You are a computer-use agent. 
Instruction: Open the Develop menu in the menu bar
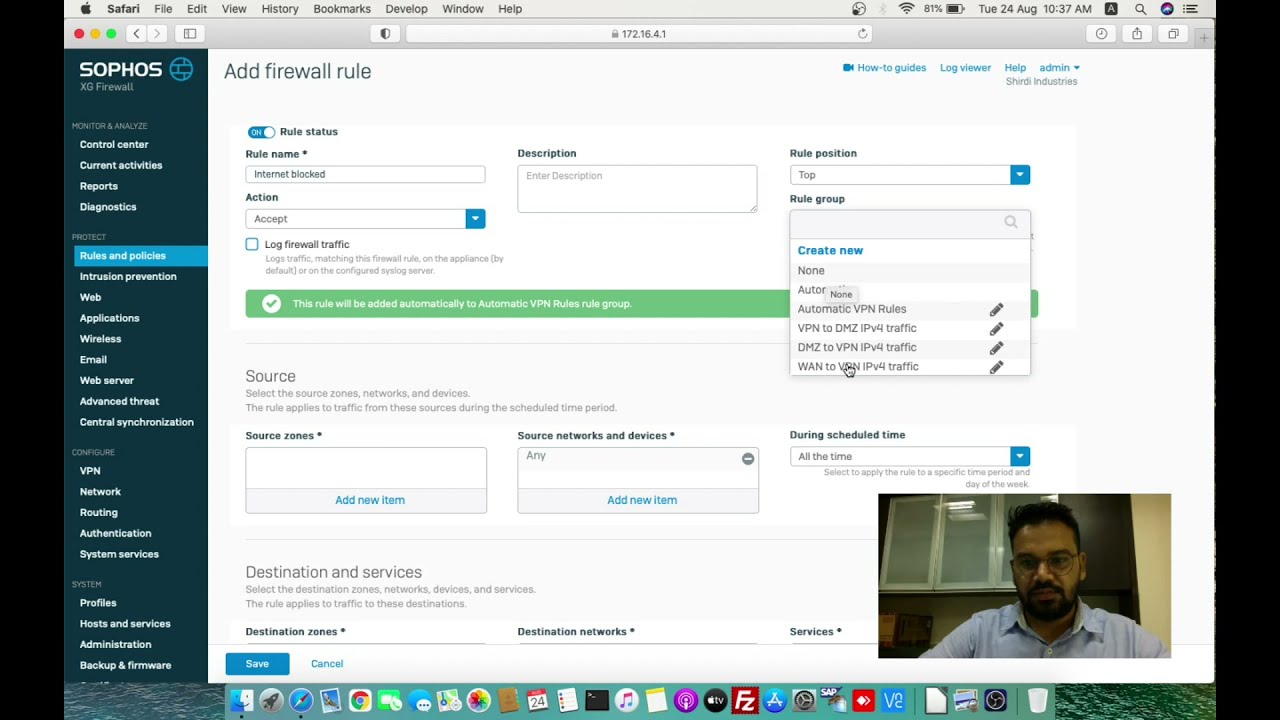[406, 9]
